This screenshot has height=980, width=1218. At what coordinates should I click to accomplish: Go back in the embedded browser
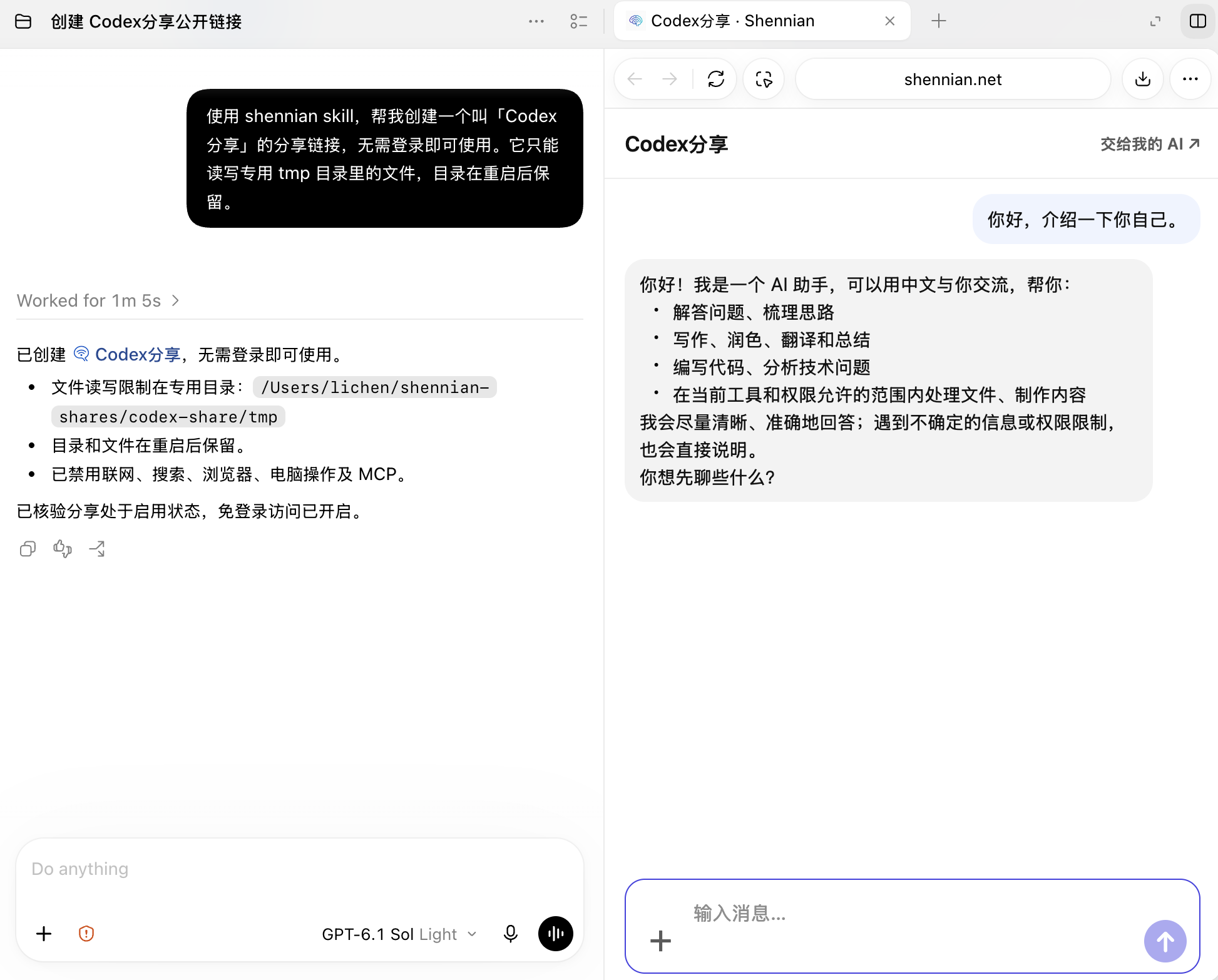tap(635, 79)
